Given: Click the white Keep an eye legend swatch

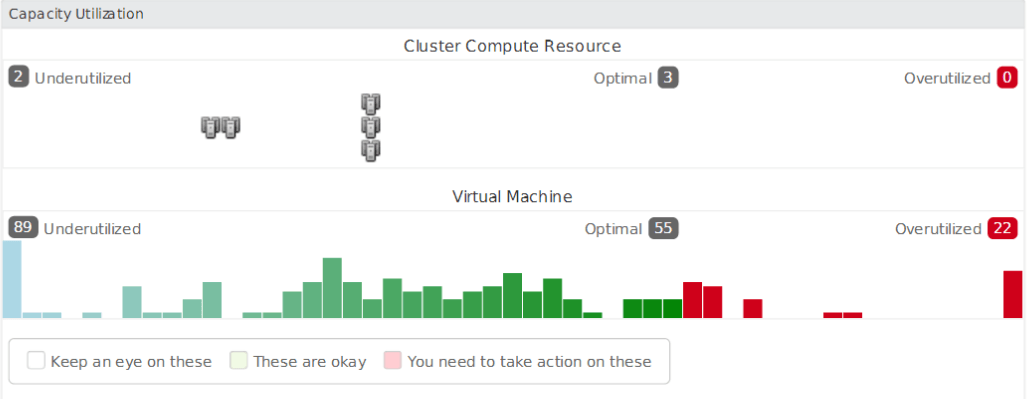Looking at the screenshot, I should click(x=36, y=360).
